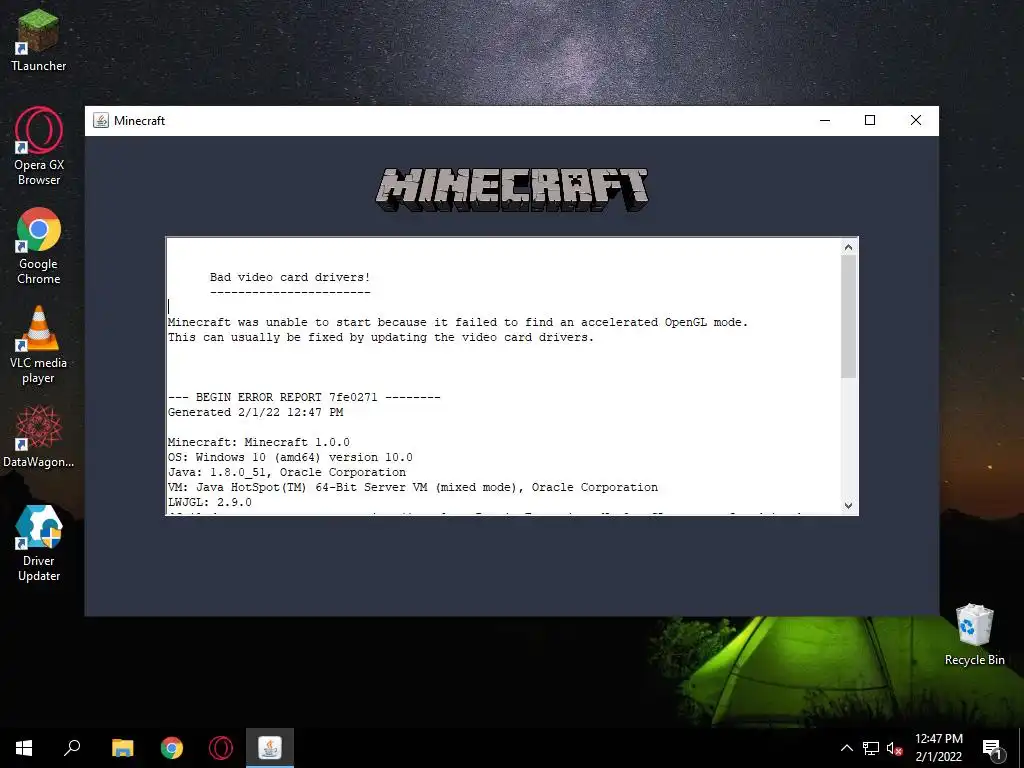Open the notification action center
1024x768 pixels.
pyautogui.click(x=992, y=748)
